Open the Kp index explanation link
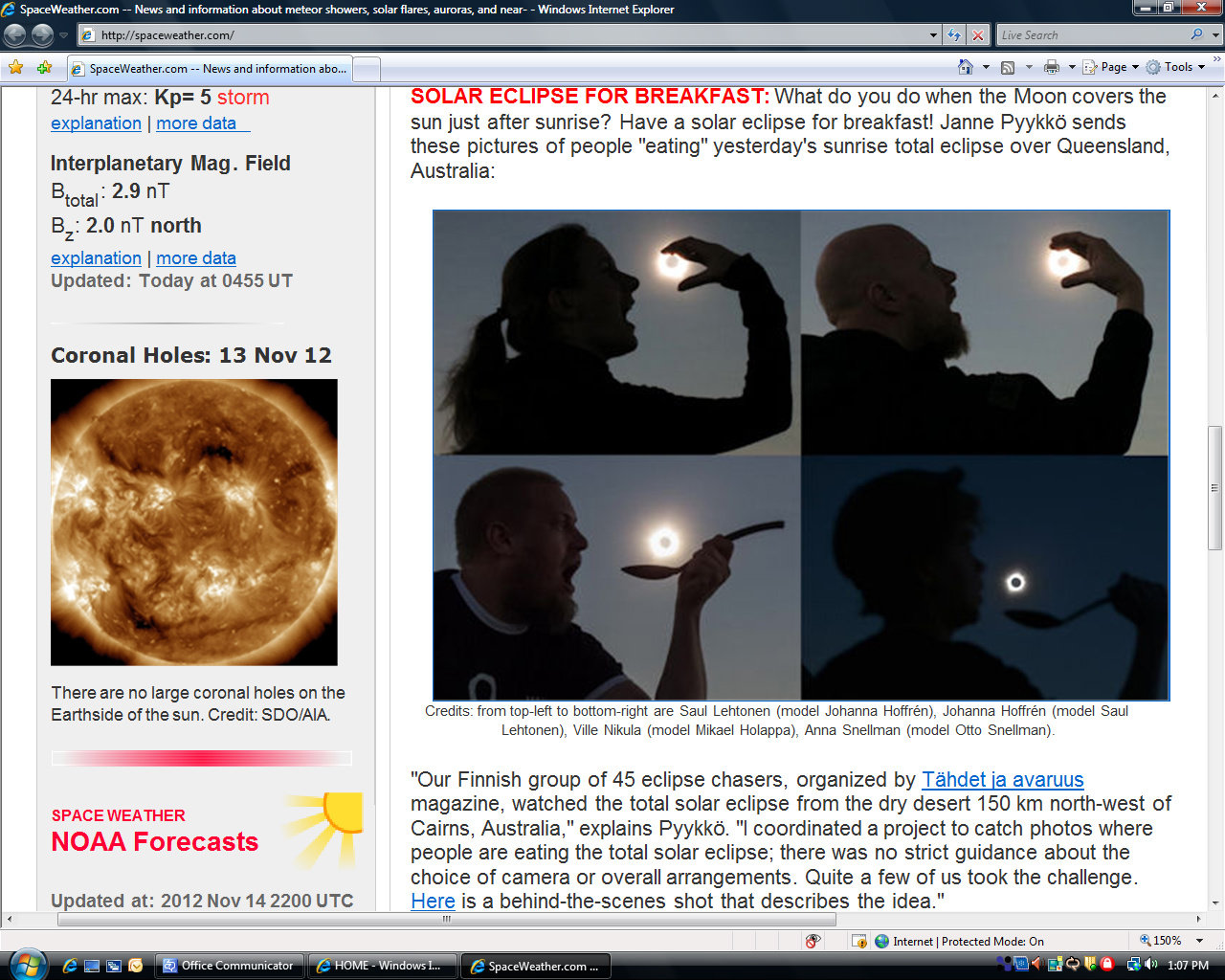Screen dimensions: 1225x980 click(96, 123)
